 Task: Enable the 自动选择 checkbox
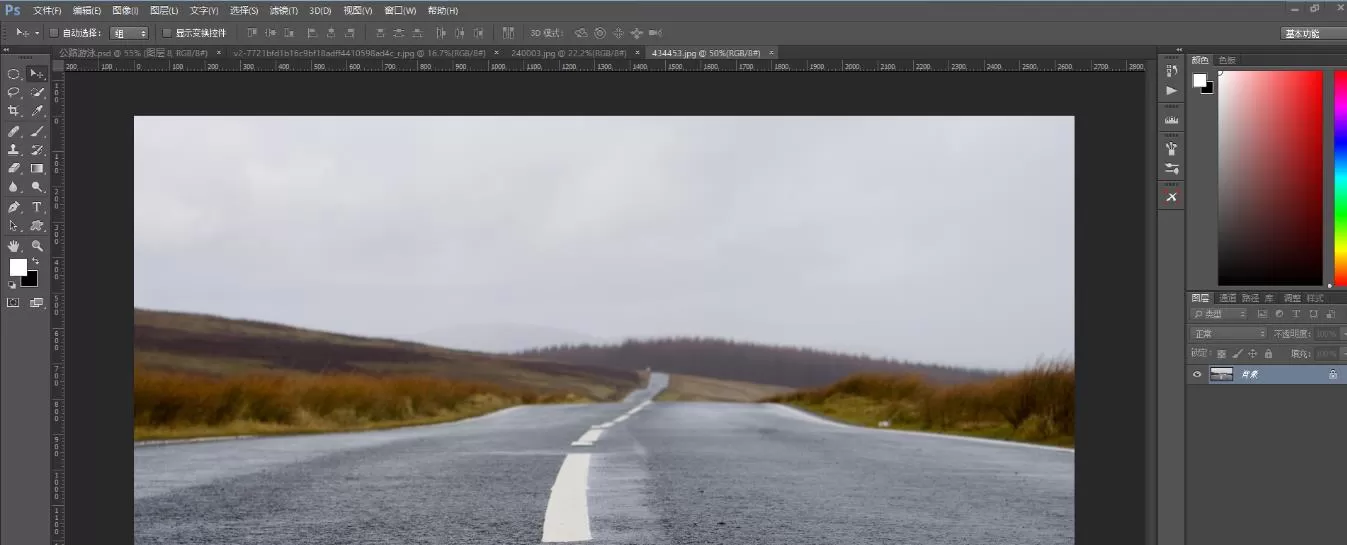(x=54, y=33)
